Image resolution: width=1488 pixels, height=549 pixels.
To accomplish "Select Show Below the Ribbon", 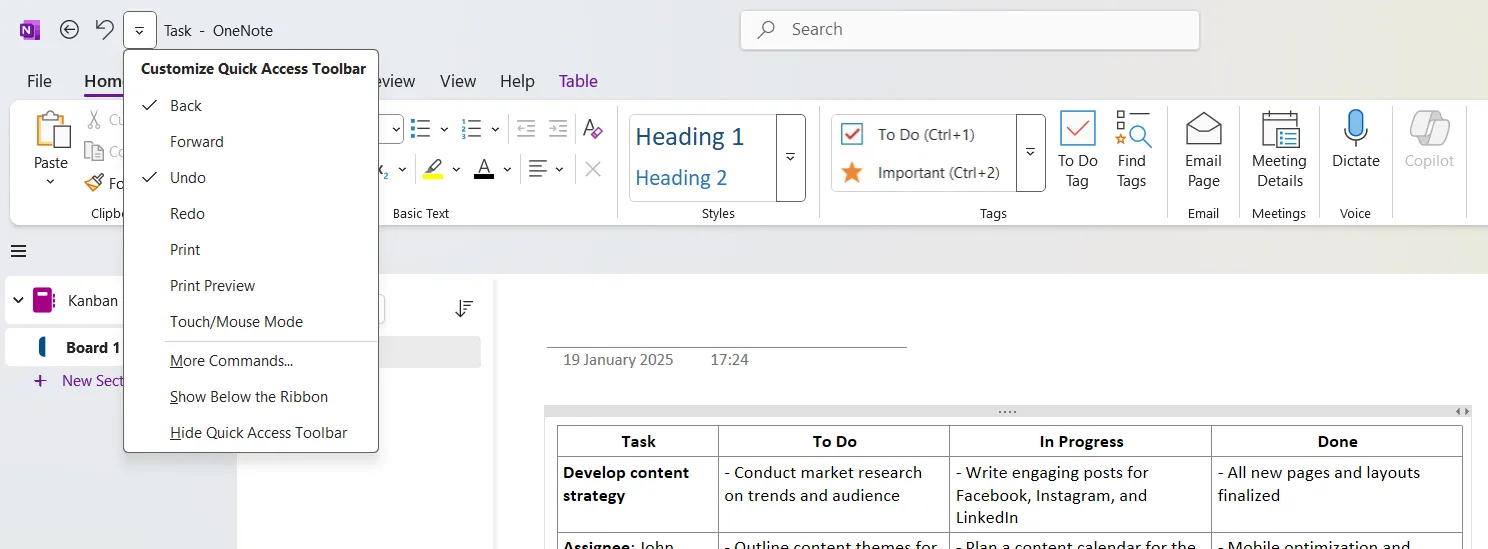I will click(x=251, y=397).
